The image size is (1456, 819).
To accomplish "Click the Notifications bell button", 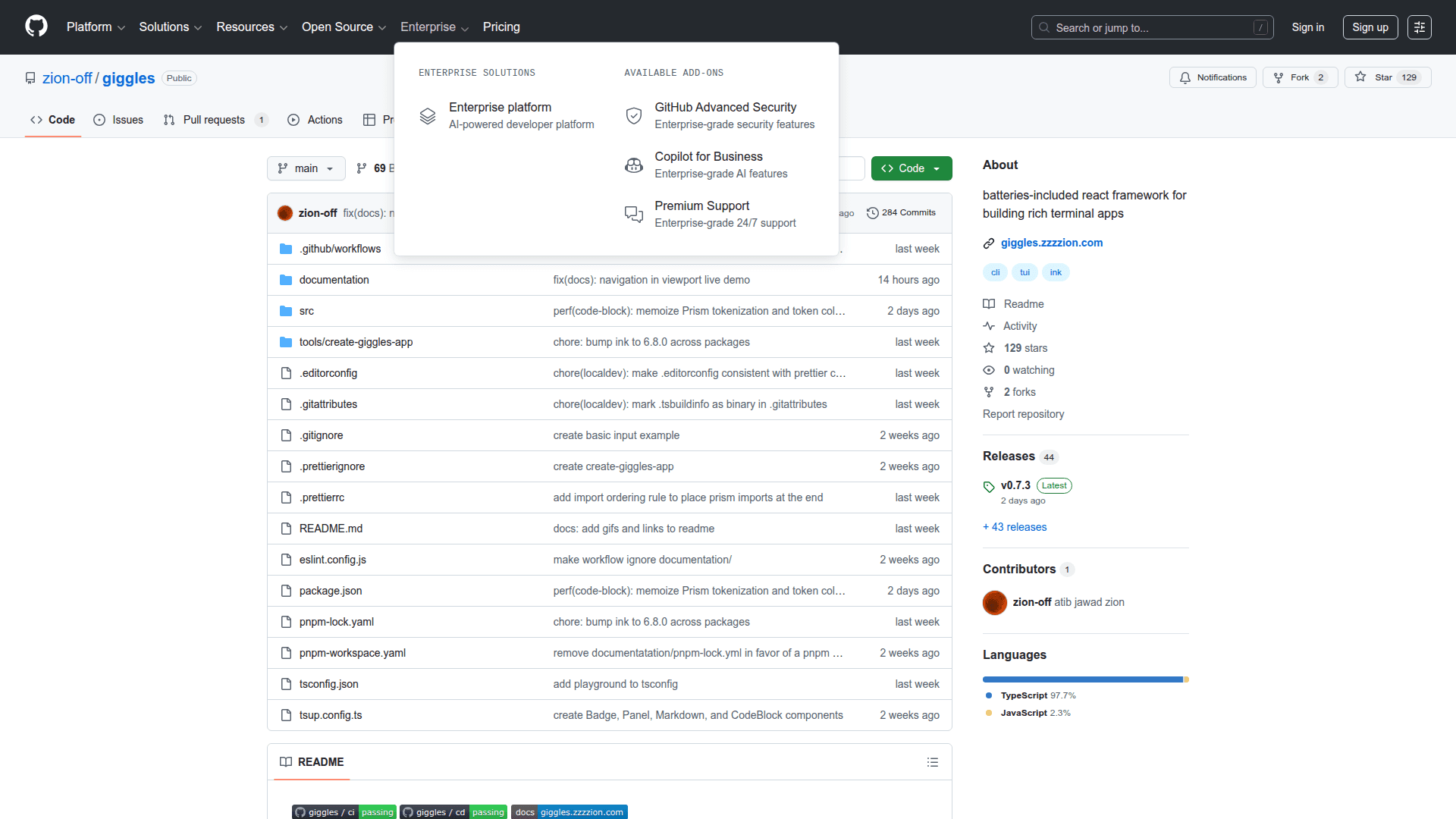I will 1213,77.
